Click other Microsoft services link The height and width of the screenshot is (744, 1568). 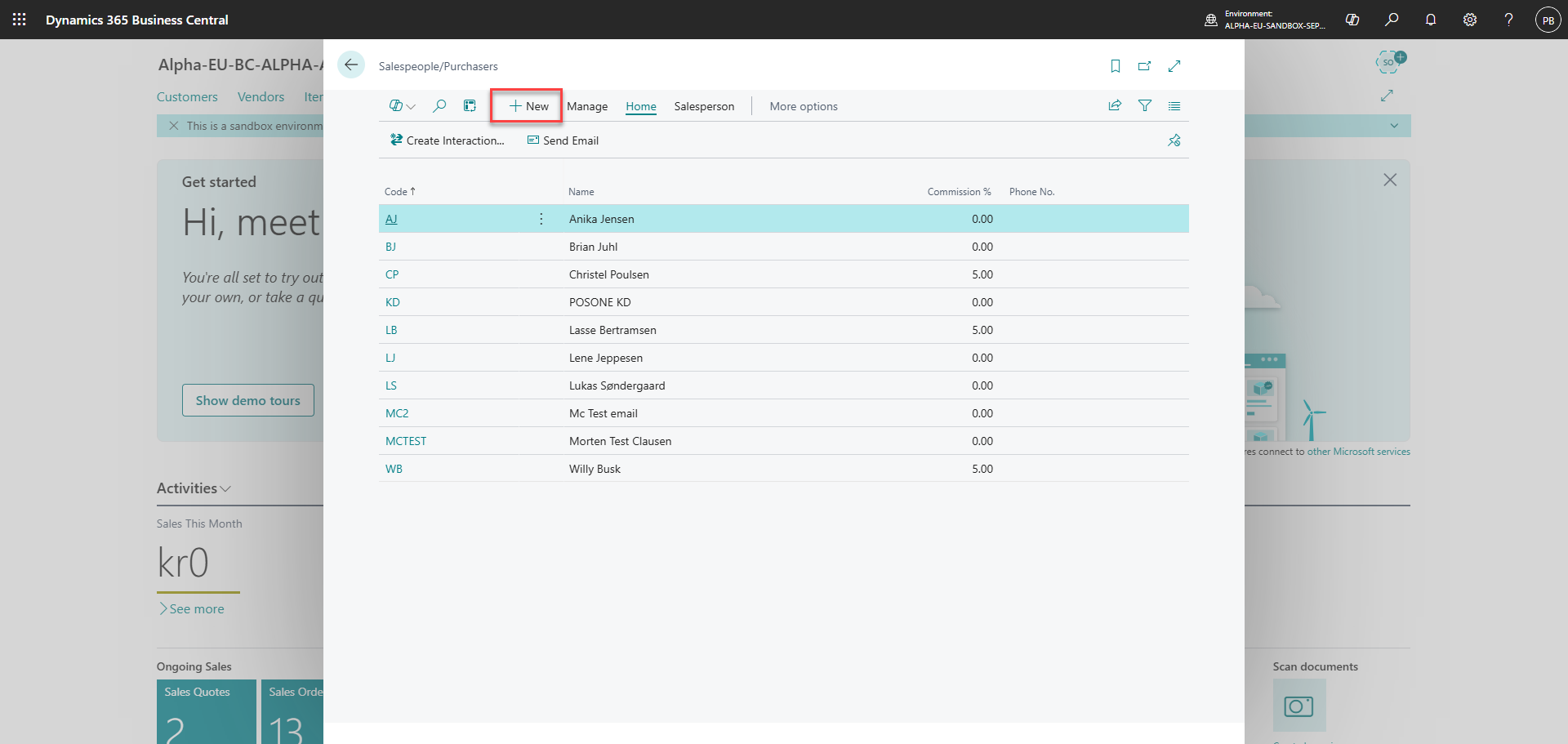pos(1359,452)
